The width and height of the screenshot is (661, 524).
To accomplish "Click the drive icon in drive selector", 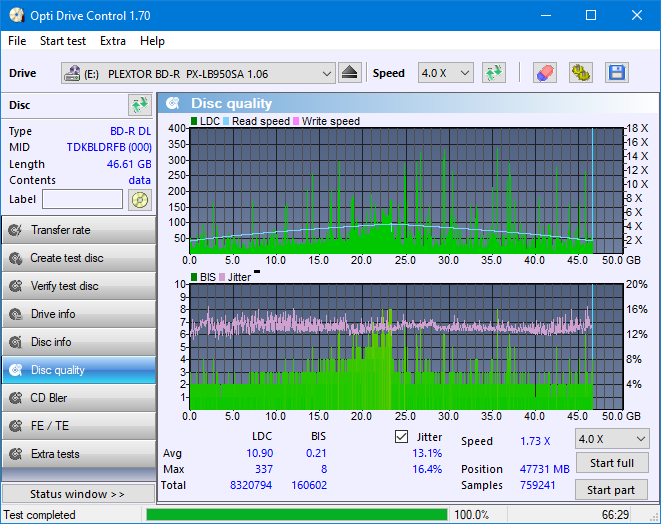I will point(72,73).
